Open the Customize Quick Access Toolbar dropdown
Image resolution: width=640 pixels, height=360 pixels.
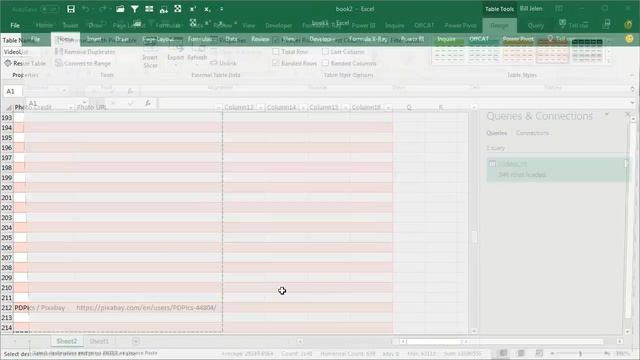tap(222, 9)
